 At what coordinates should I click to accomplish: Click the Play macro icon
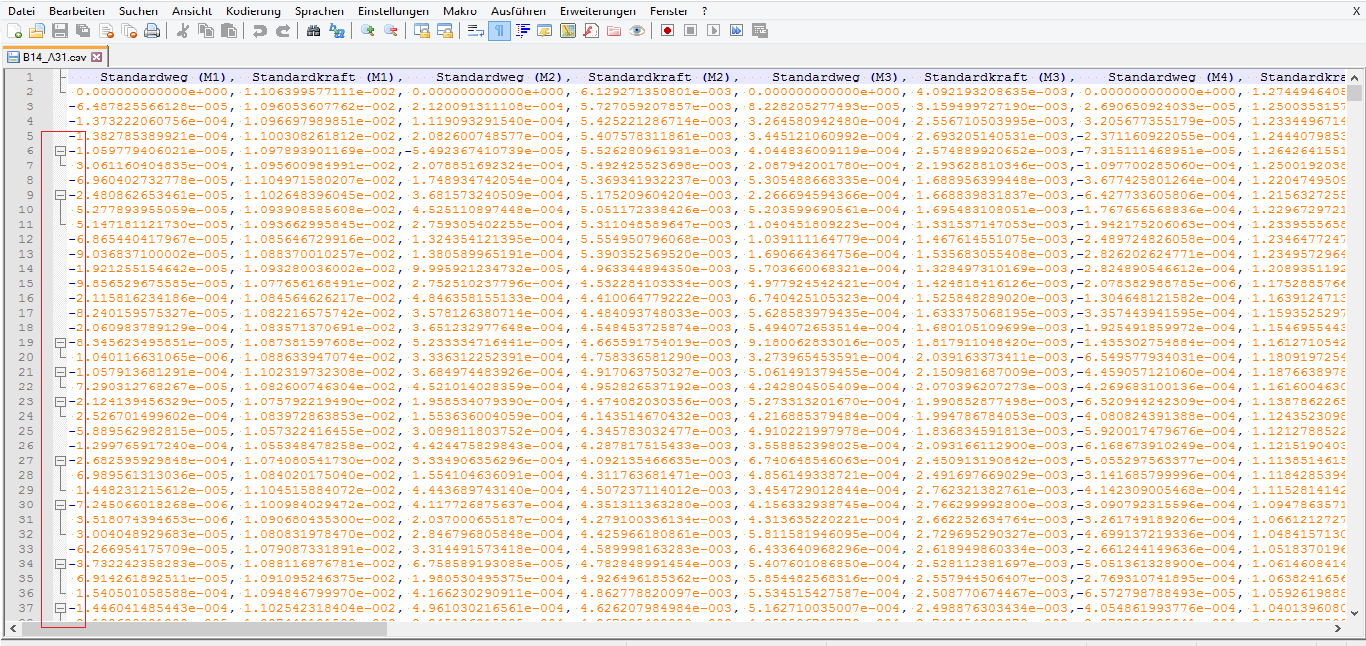(713, 31)
